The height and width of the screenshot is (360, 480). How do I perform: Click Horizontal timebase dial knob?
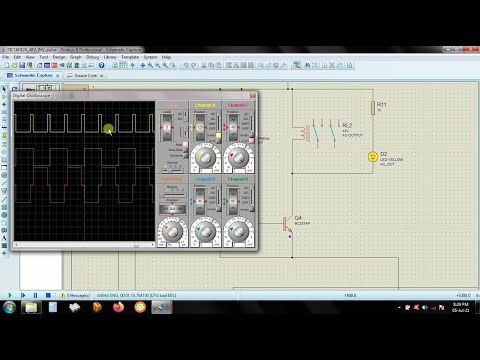pyautogui.click(x=172, y=231)
